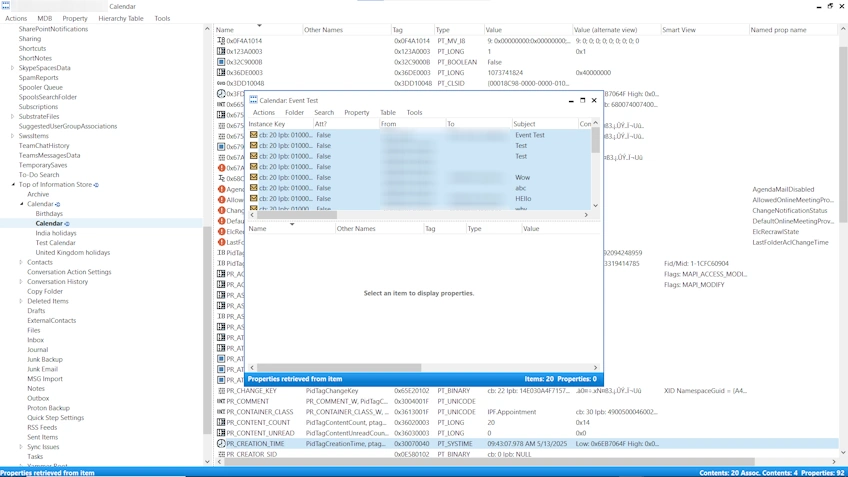848x477 pixels.
Task: Sort by Named prop name column
Action: [792, 30]
